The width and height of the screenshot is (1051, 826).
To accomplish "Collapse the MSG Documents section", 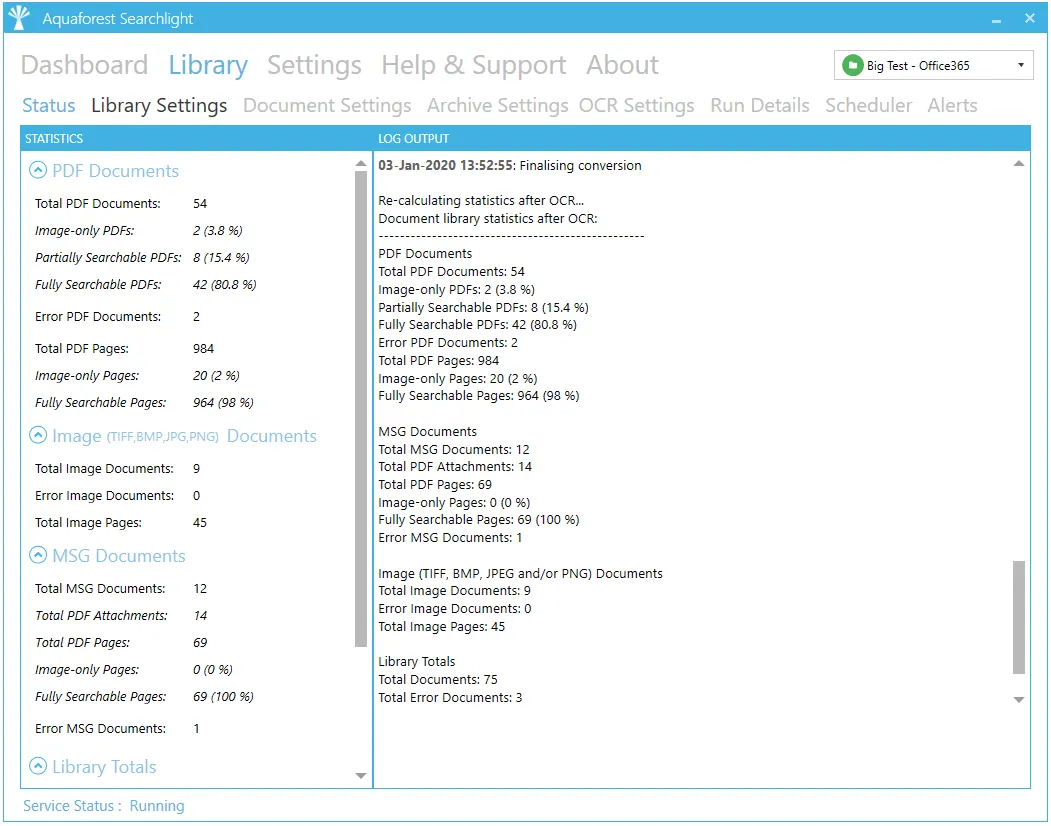I will tap(38, 556).
